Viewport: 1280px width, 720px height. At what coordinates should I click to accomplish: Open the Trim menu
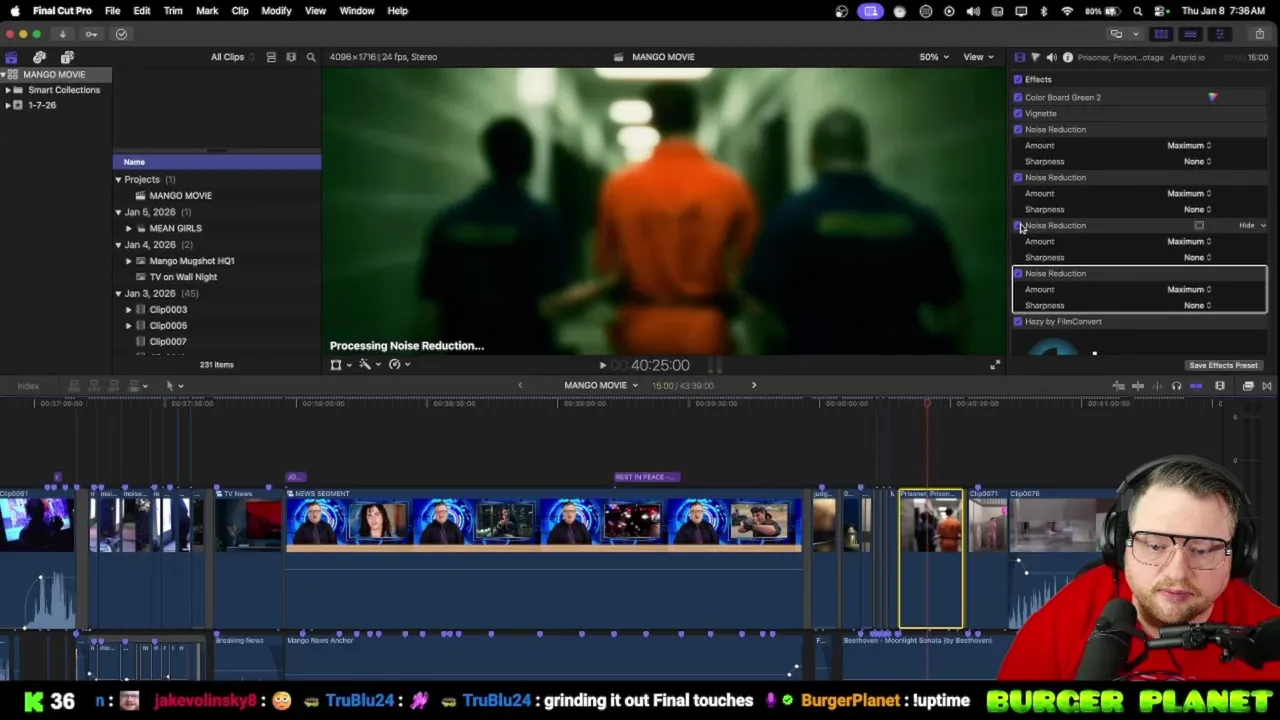[173, 11]
